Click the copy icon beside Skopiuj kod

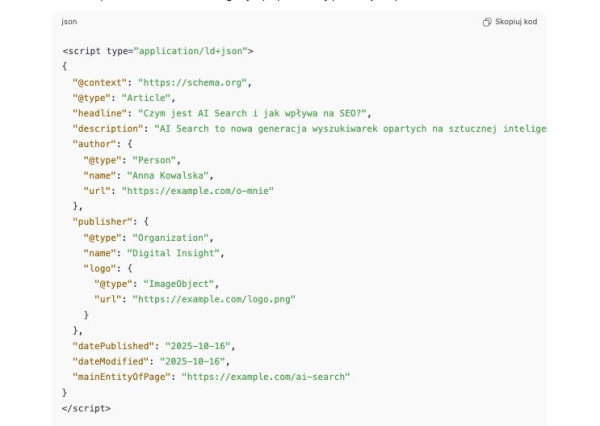(486, 21)
